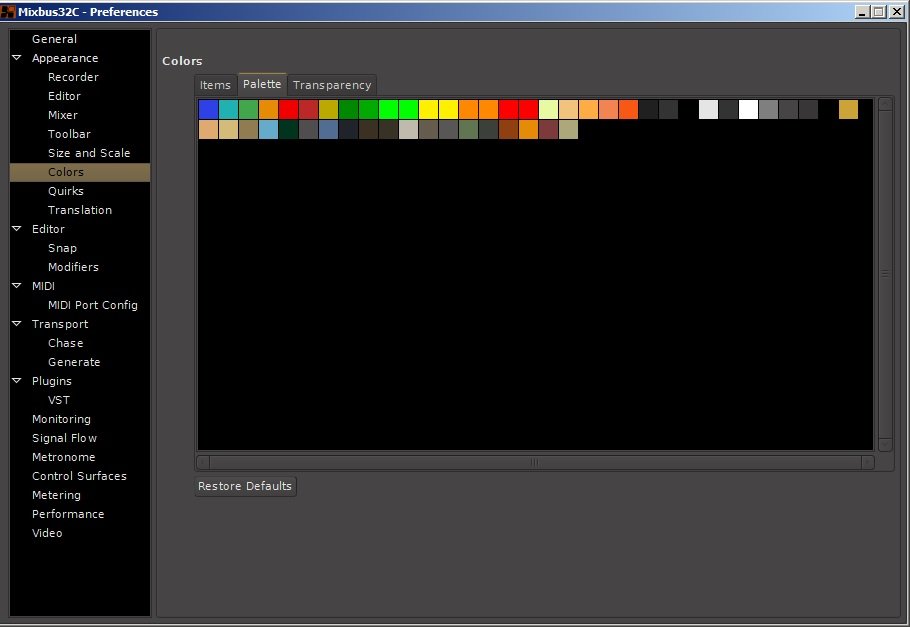This screenshot has width=910, height=627.
Task: Choose the pure white palette swatch
Action: [x=748, y=109]
